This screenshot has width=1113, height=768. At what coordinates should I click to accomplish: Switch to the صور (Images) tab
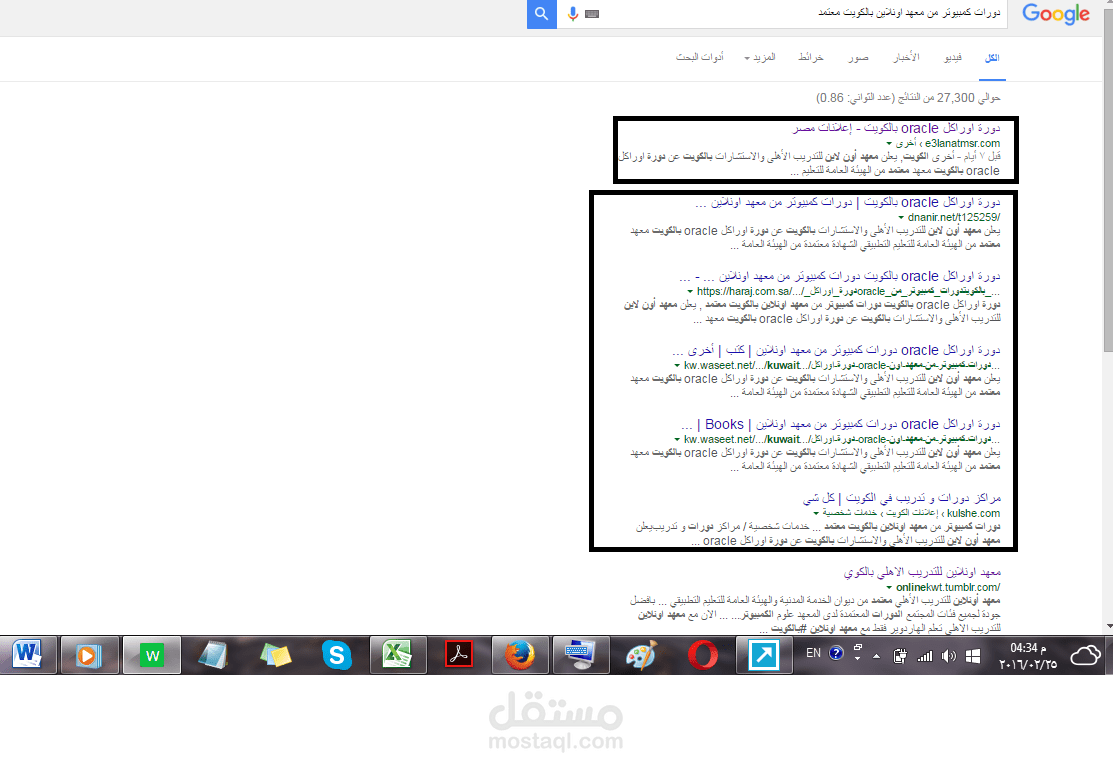coord(858,57)
